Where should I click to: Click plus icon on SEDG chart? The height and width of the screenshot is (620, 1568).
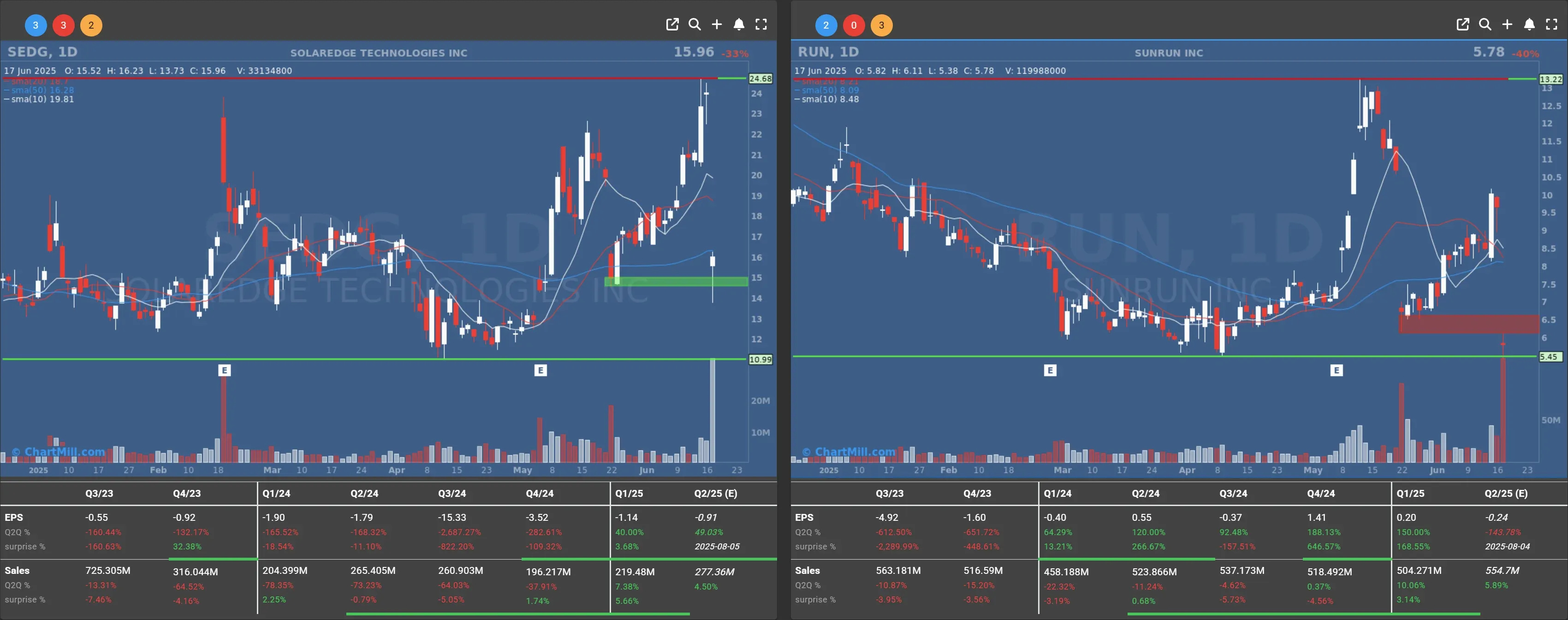[716, 24]
